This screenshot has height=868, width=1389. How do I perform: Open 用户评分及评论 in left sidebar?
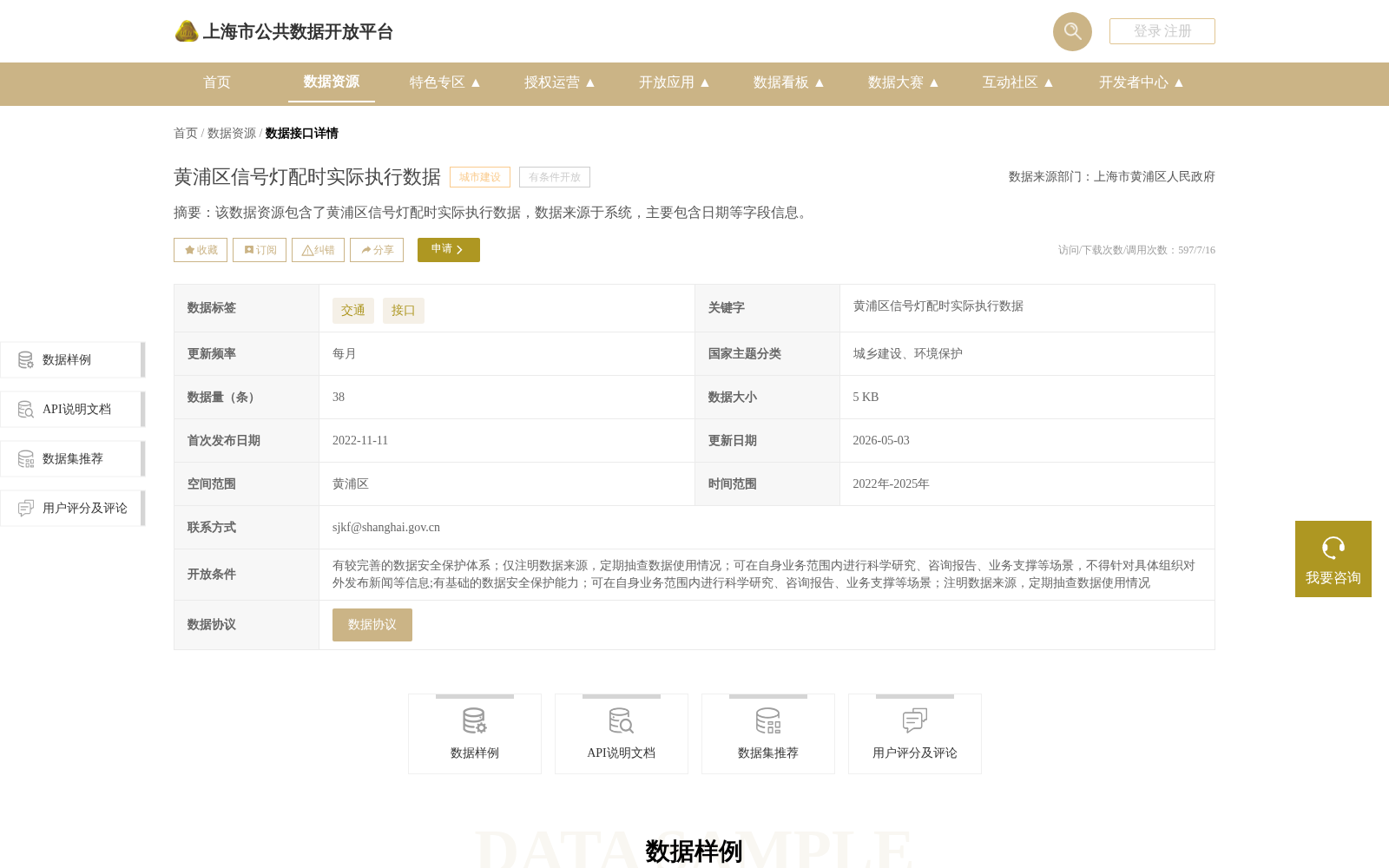click(72, 508)
